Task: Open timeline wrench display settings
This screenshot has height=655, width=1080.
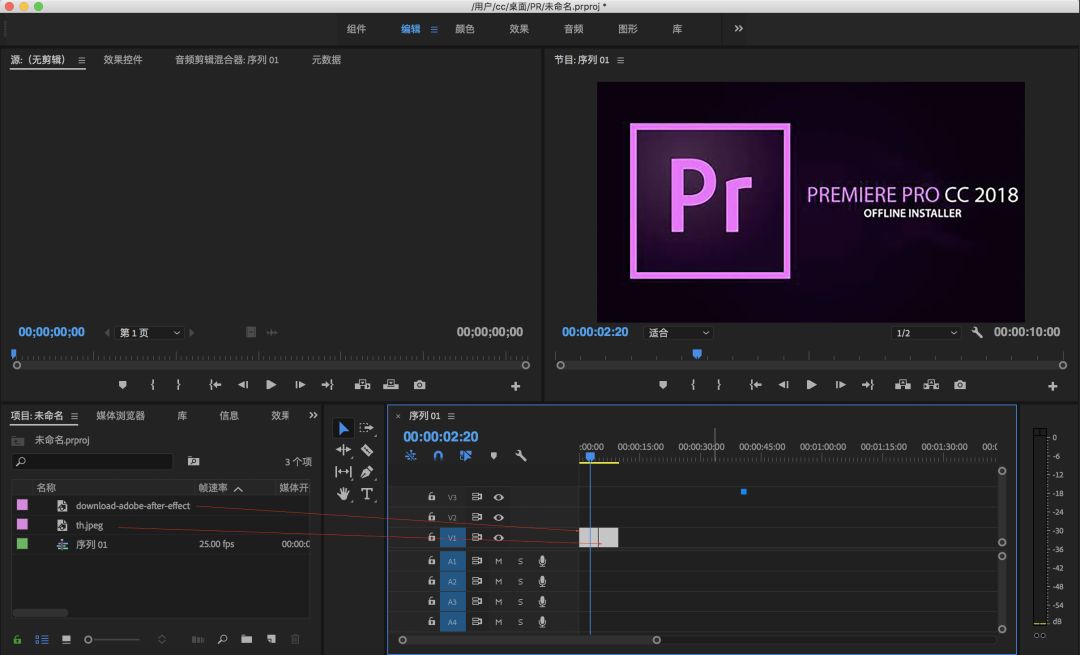Action: [x=521, y=456]
